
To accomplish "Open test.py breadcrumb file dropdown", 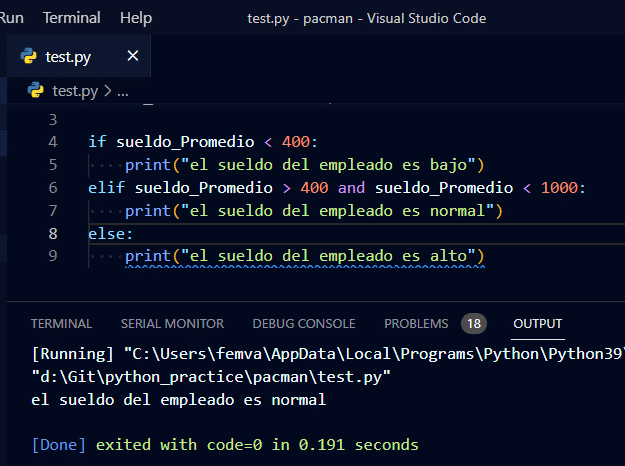I will click(75, 91).
